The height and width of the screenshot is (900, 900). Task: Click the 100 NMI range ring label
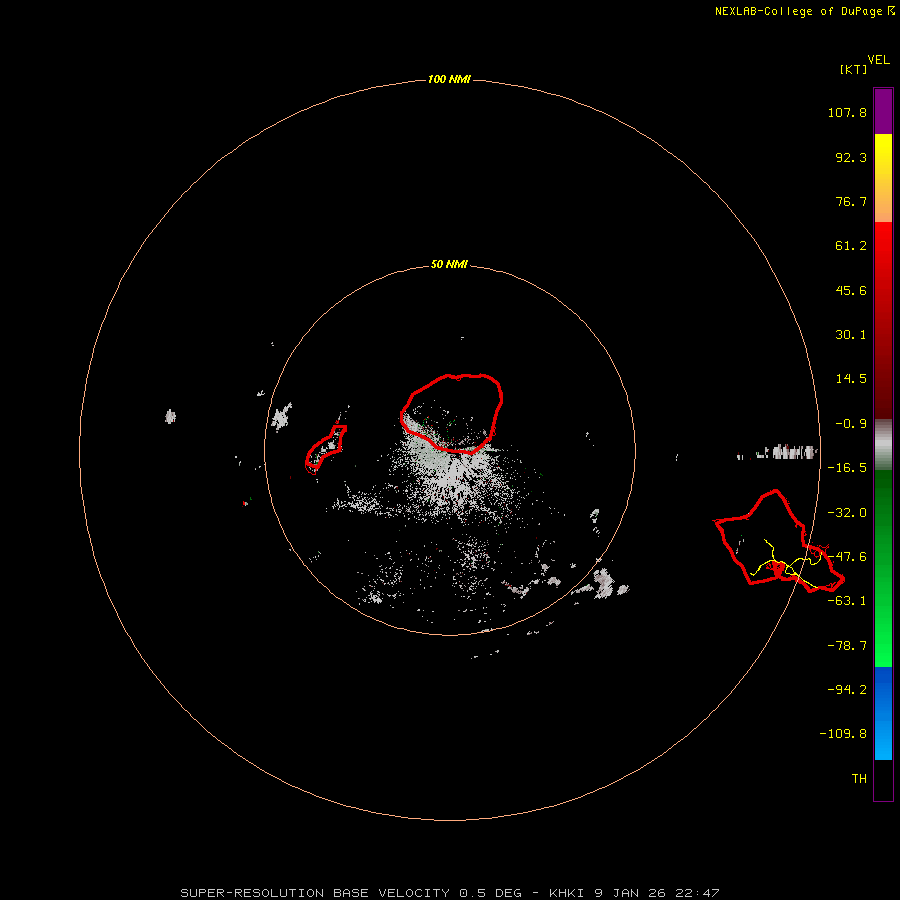(x=449, y=79)
